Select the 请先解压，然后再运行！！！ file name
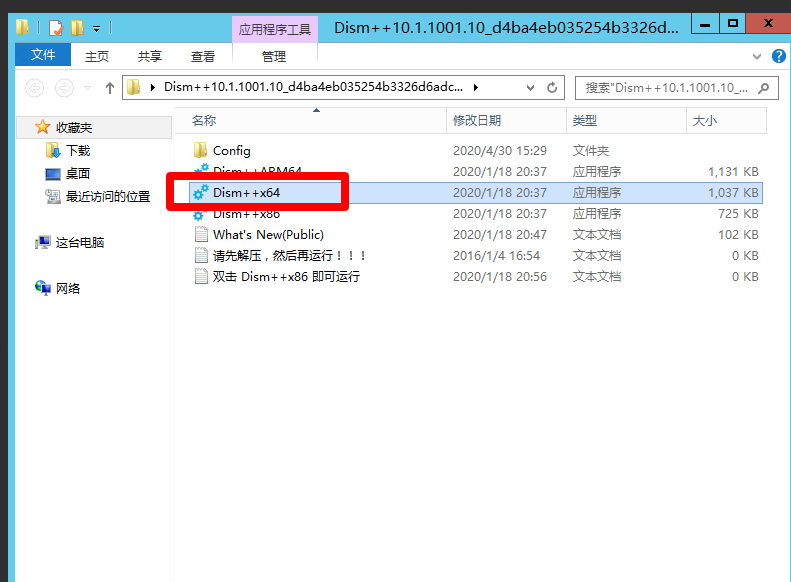This screenshot has width=791, height=582. (x=290, y=256)
